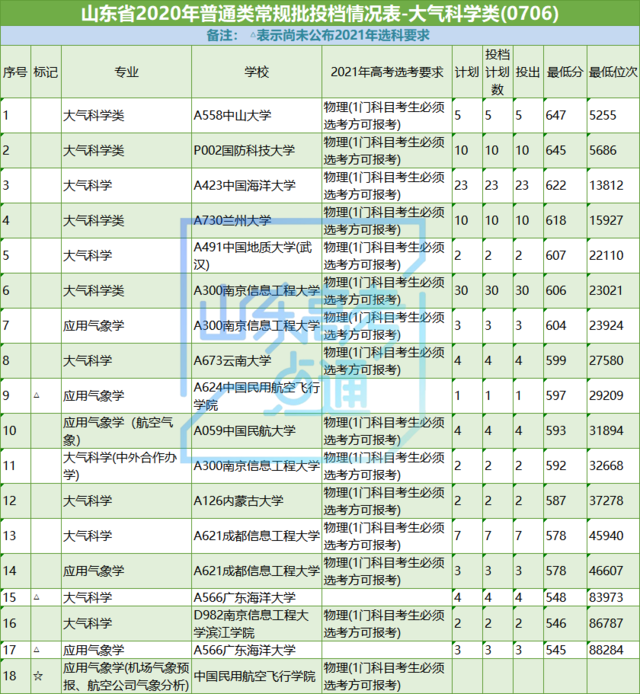The image size is (640, 694).
Task: Click lowest score 645
Action: pos(555,150)
